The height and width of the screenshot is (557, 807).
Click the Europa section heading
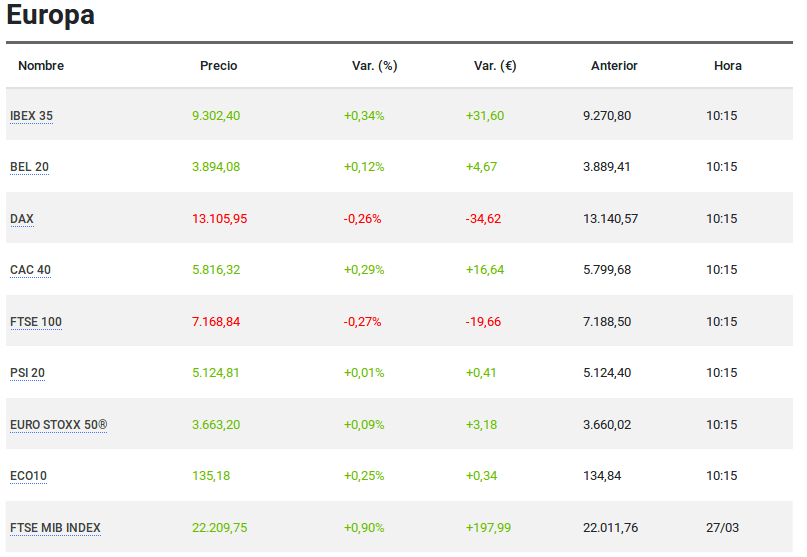[x=51, y=16]
